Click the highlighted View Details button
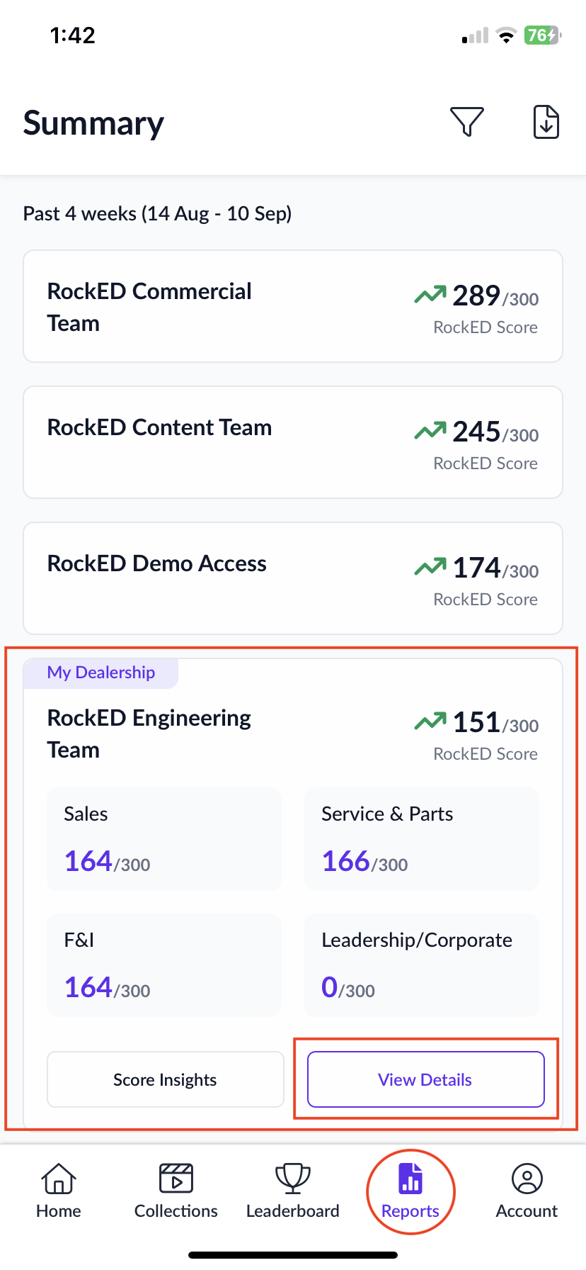 [424, 1079]
